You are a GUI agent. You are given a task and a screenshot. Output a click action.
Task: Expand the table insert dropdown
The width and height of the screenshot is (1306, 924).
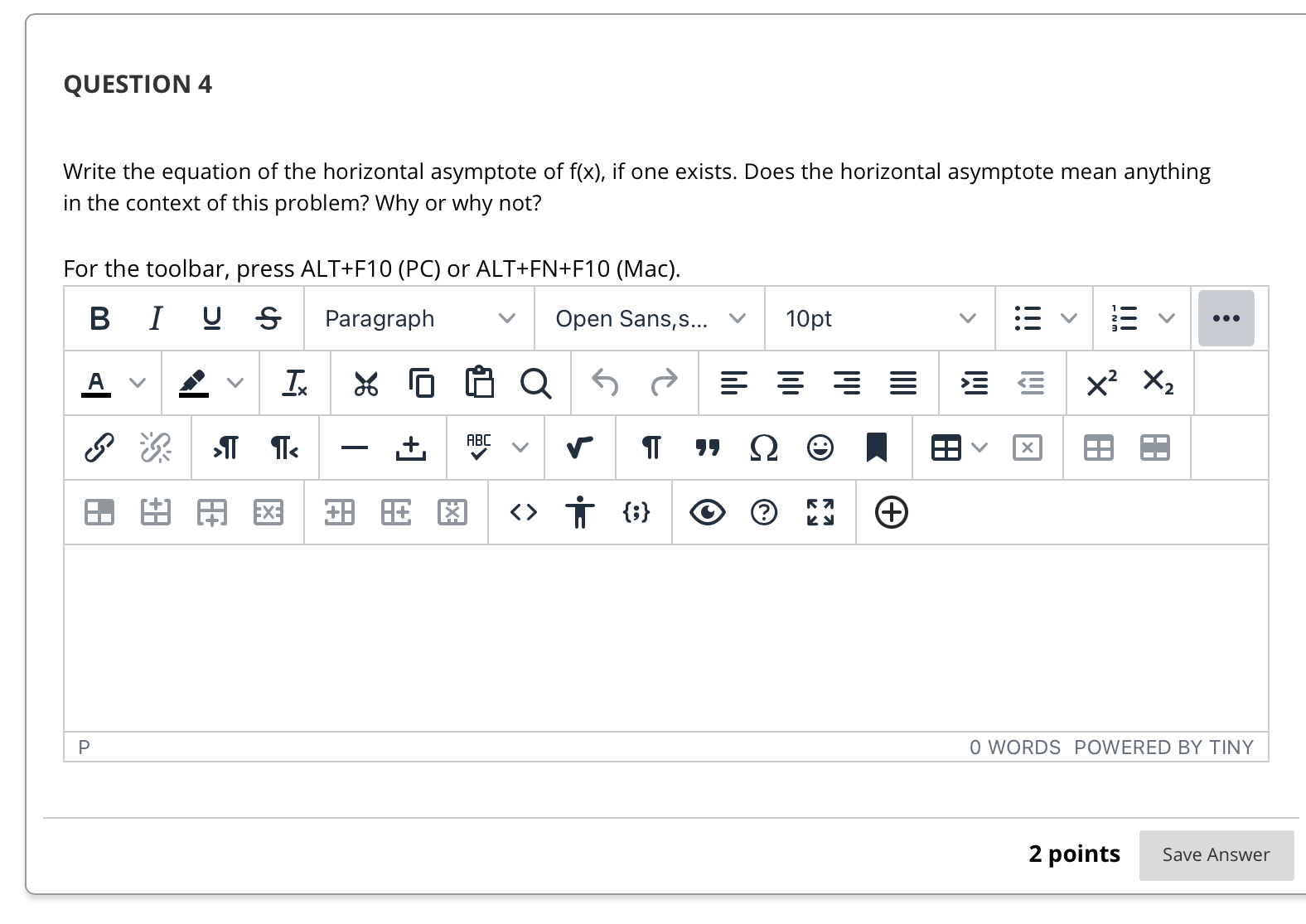[x=979, y=447]
